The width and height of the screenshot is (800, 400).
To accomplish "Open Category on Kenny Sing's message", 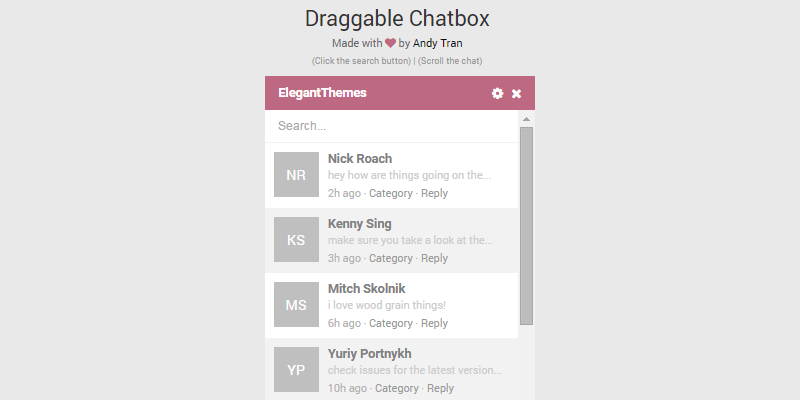I will click(x=391, y=258).
